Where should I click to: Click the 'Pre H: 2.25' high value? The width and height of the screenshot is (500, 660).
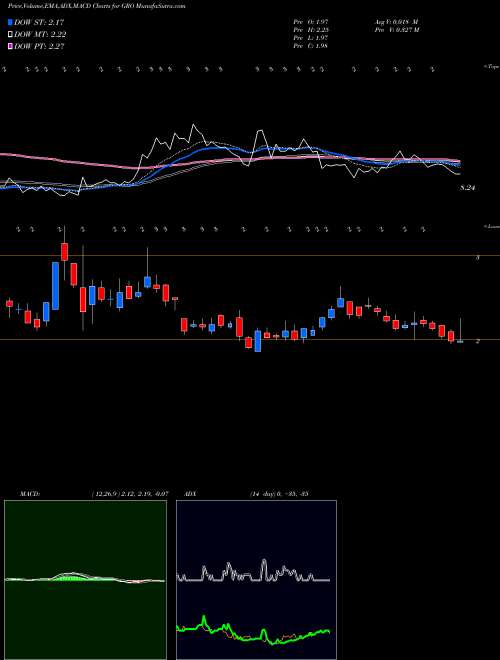pyautogui.click(x=311, y=30)
